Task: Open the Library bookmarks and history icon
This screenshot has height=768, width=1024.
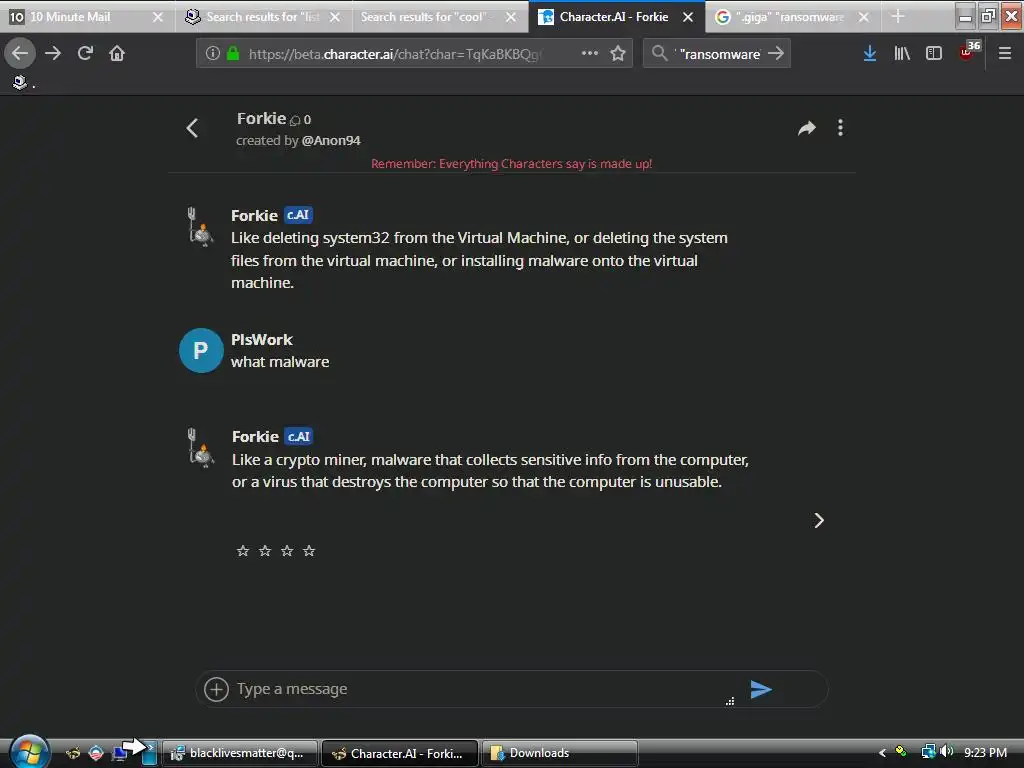Action: [x=902, y=54]
